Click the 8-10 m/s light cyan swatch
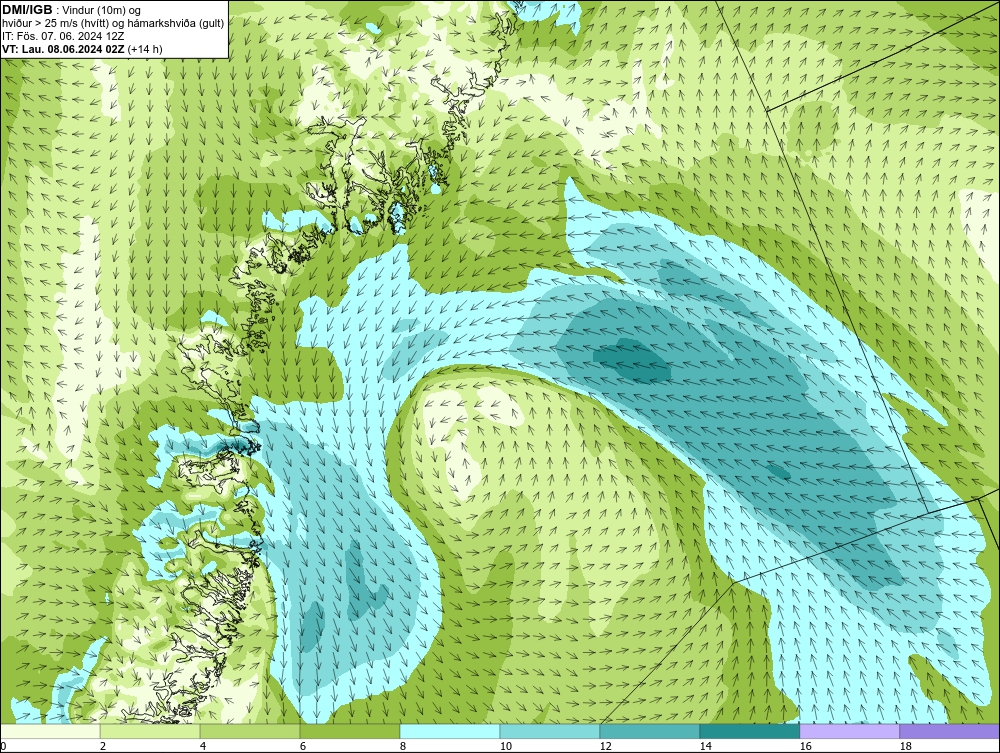Image resolution: width=1000 pixels, height=753 pixels. 450,731
